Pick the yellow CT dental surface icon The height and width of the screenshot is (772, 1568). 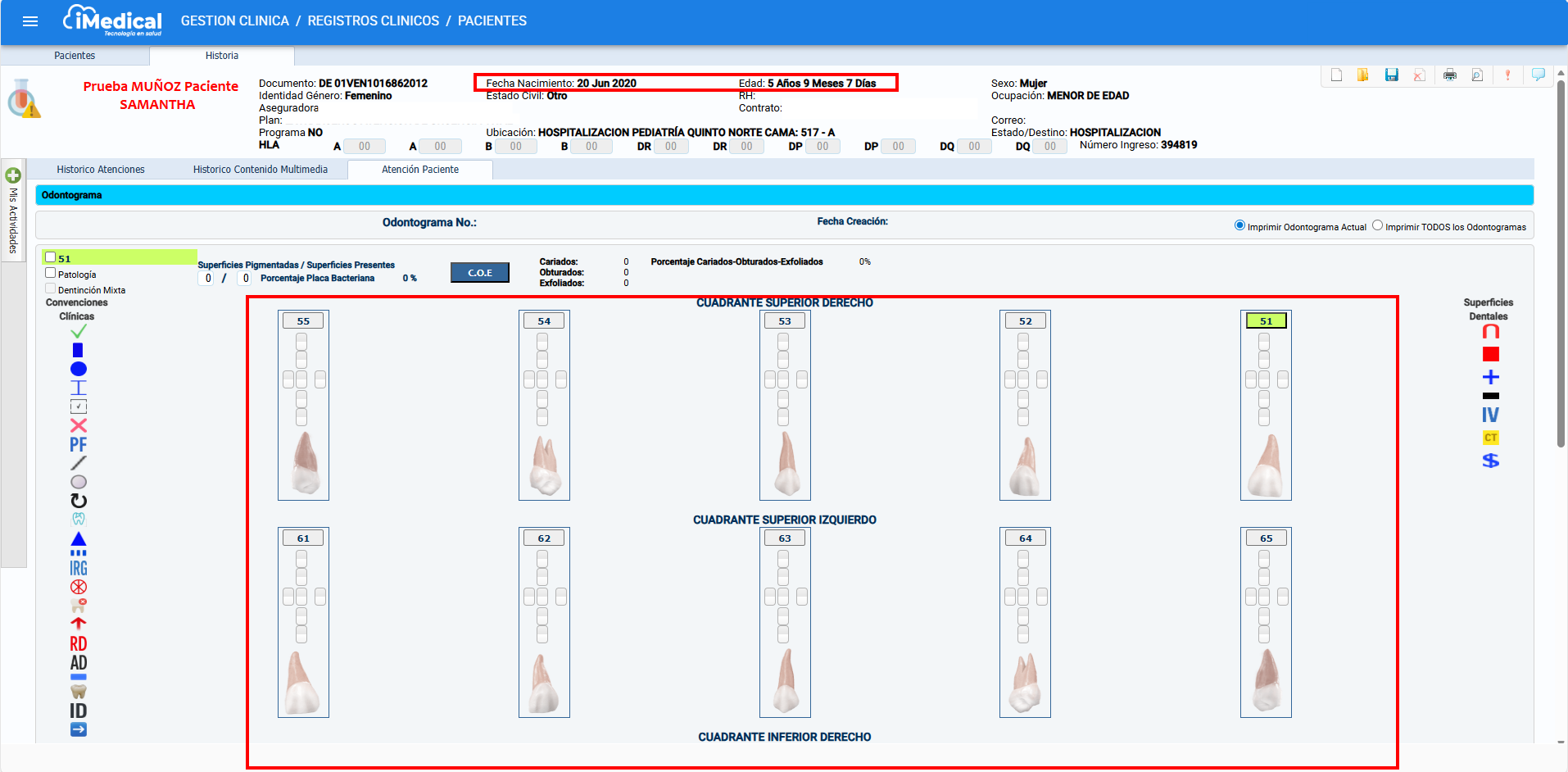[x=1490, y=438]
